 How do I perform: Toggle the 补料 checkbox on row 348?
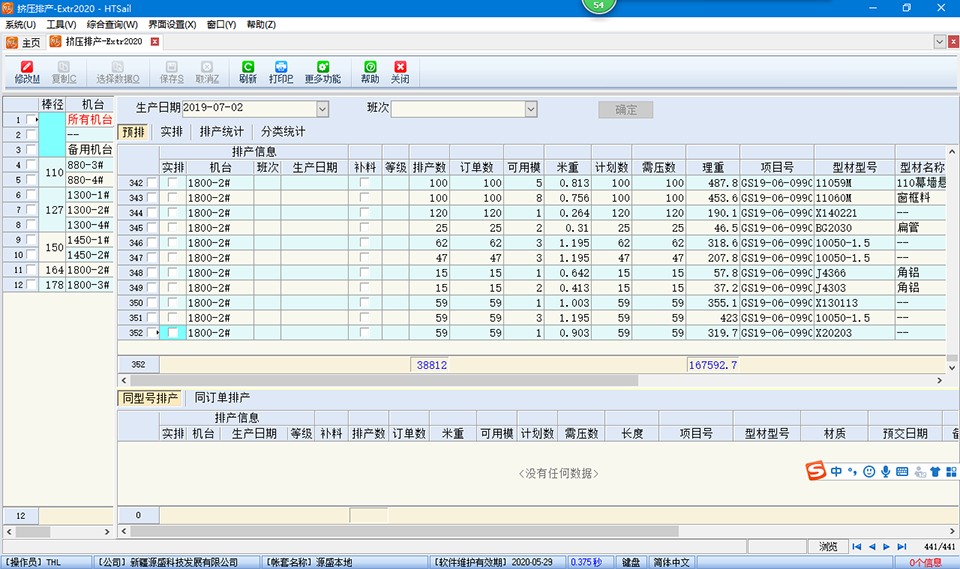pyautogui.click(x=364, y=273)
